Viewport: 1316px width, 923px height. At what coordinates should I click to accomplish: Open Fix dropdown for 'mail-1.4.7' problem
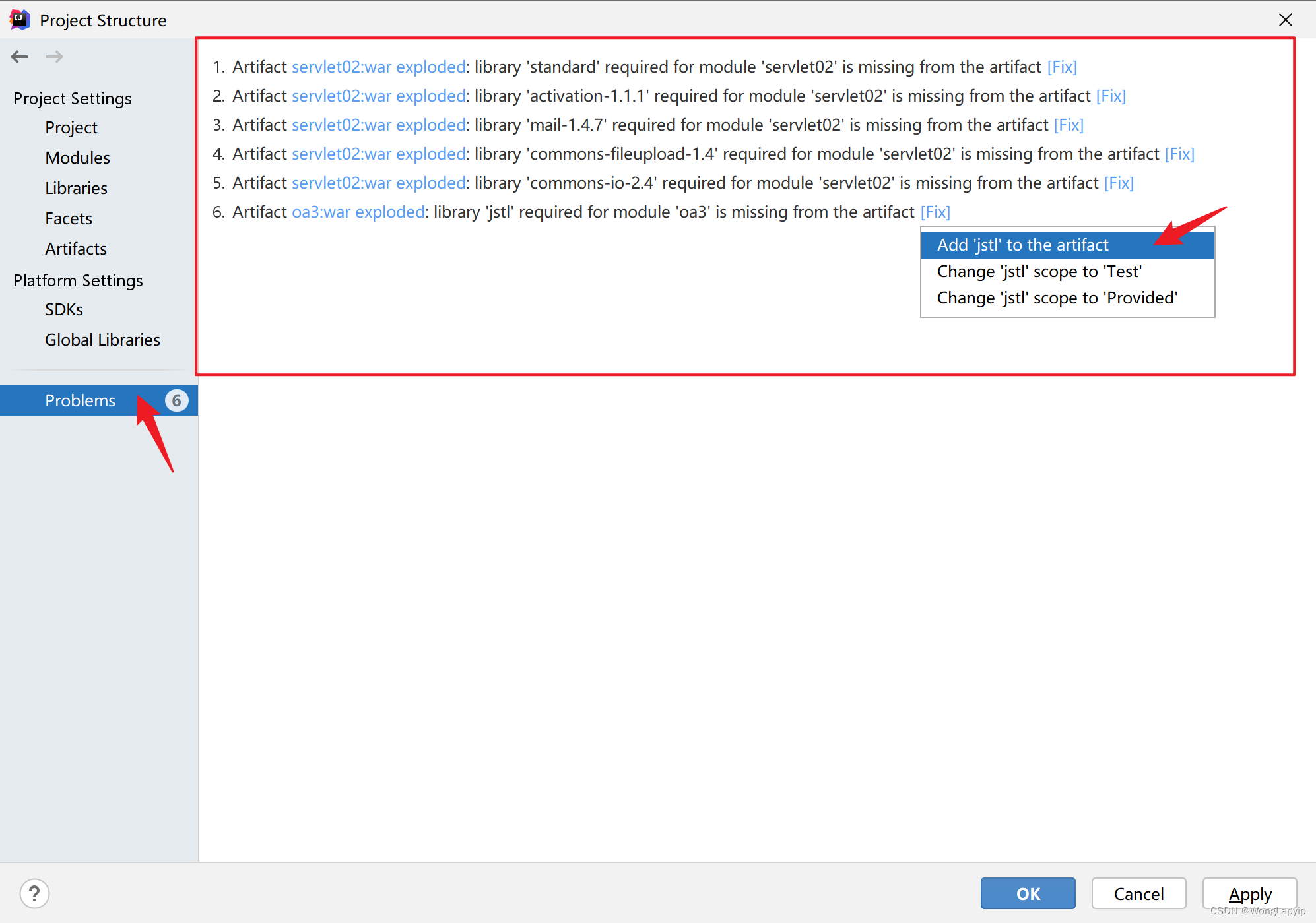click(1069, 125)
